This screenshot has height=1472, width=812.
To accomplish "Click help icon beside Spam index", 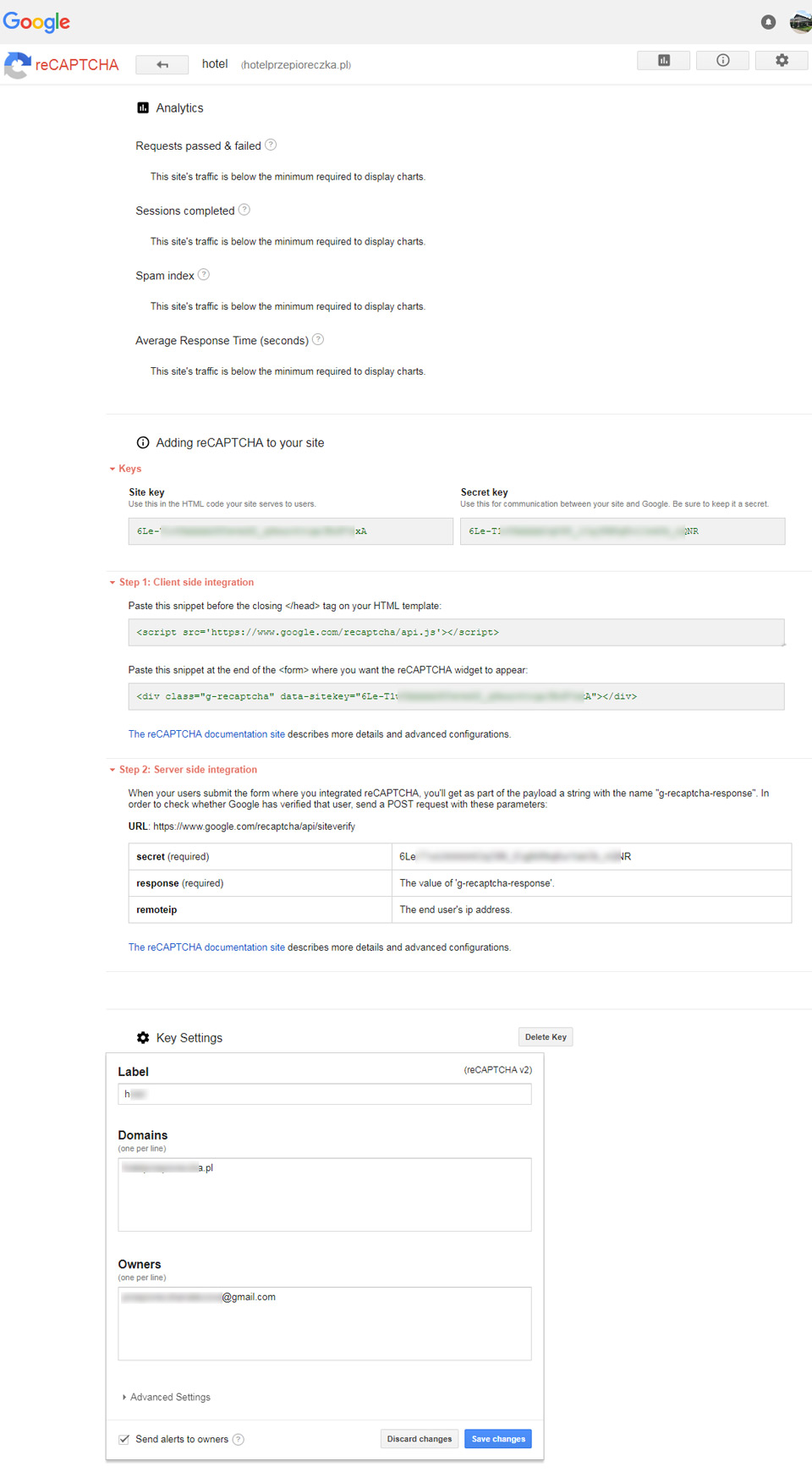I will [204, 274].
